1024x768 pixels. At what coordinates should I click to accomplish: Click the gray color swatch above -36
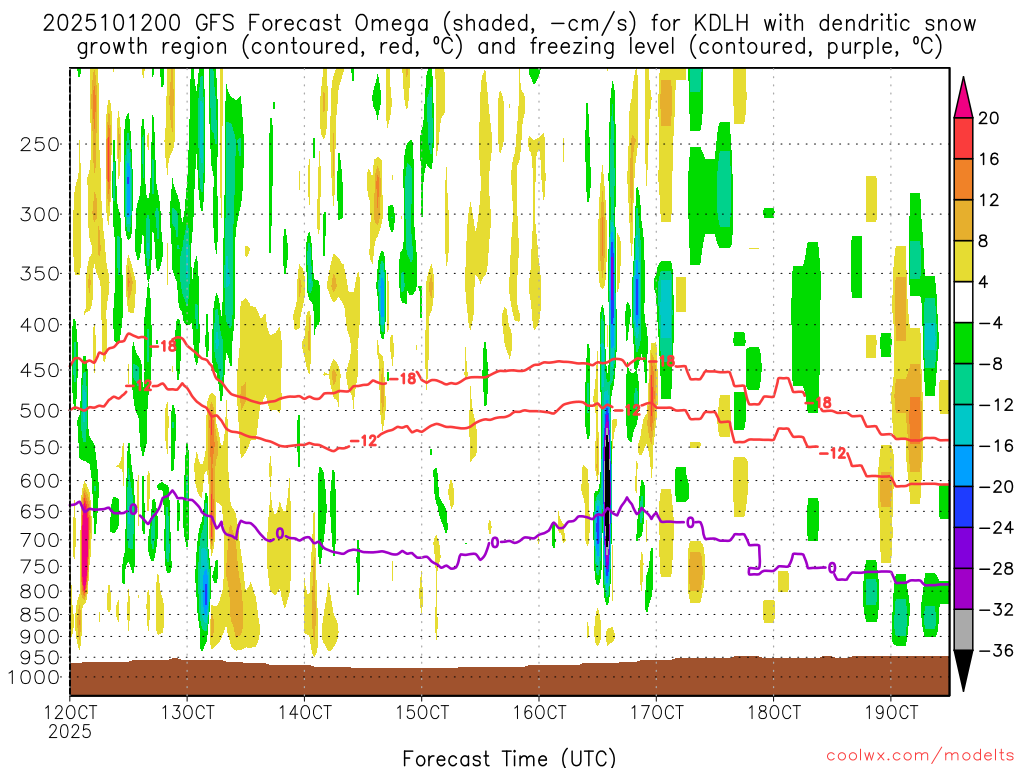[x=963, y=630]
